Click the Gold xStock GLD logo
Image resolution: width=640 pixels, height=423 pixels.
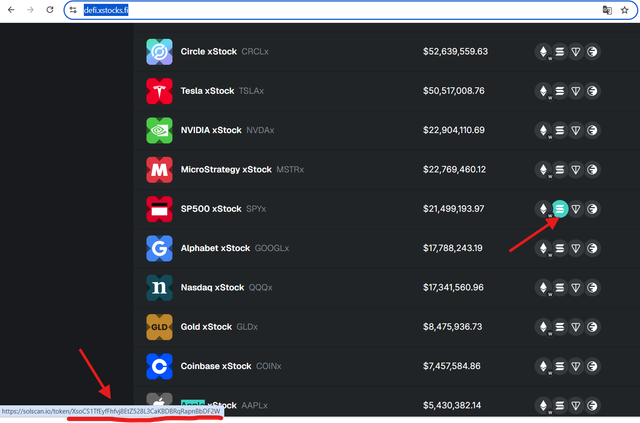pos(159,327)
